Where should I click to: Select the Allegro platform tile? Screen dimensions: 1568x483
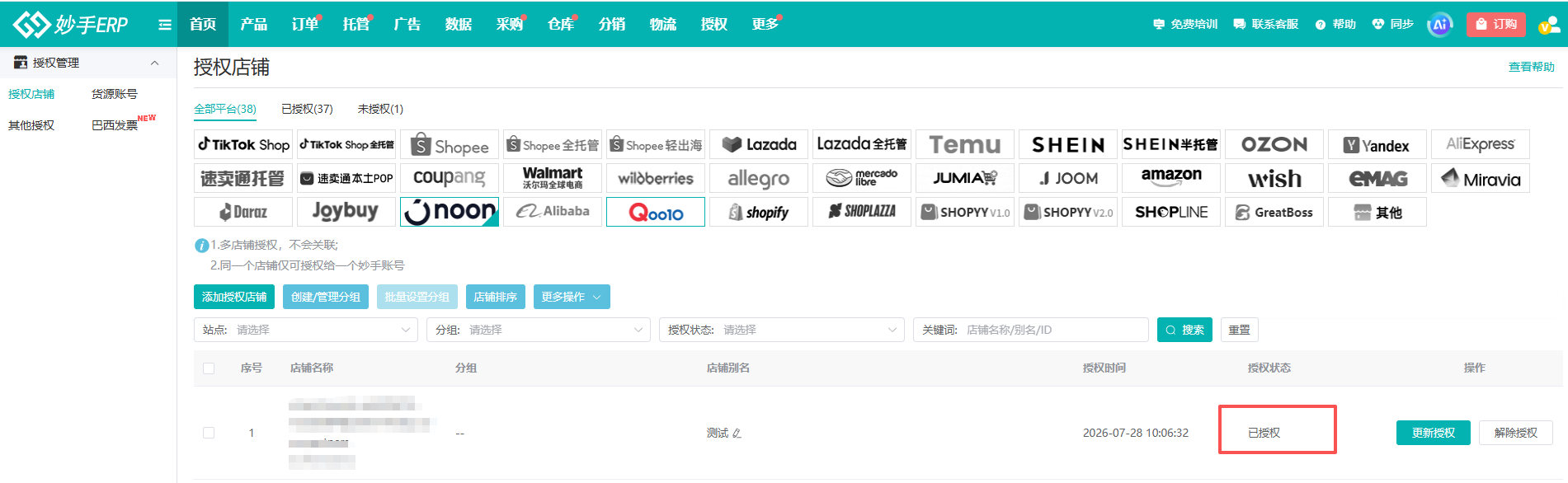[759, 178]
